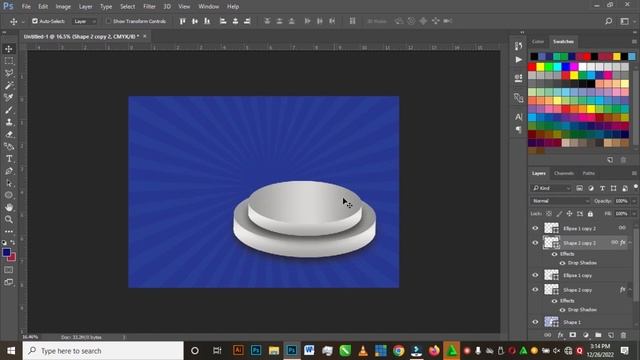Select the Horizontal Type tool
640x360 pixels.
point(9,159)
